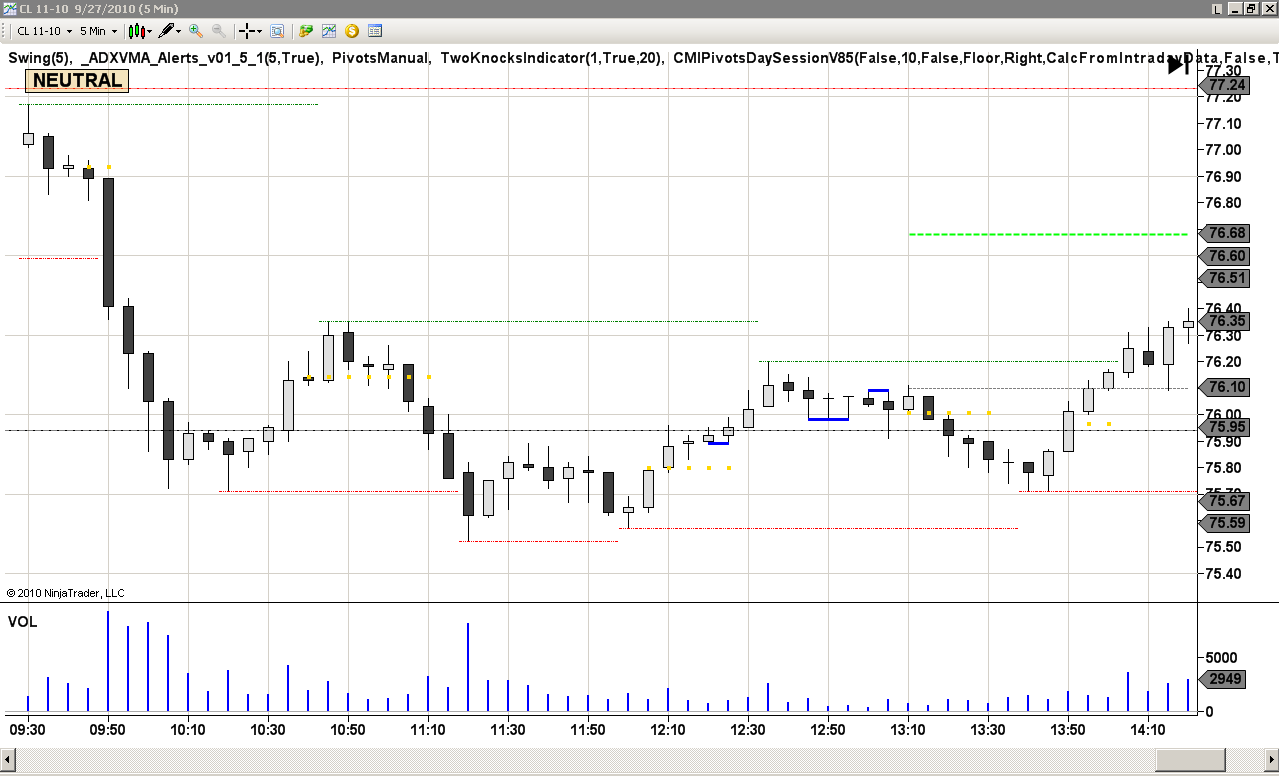The height and width of the screenshot is (776, 1279).
Task: Open the chart properties table icon
Action: (374, 31)
